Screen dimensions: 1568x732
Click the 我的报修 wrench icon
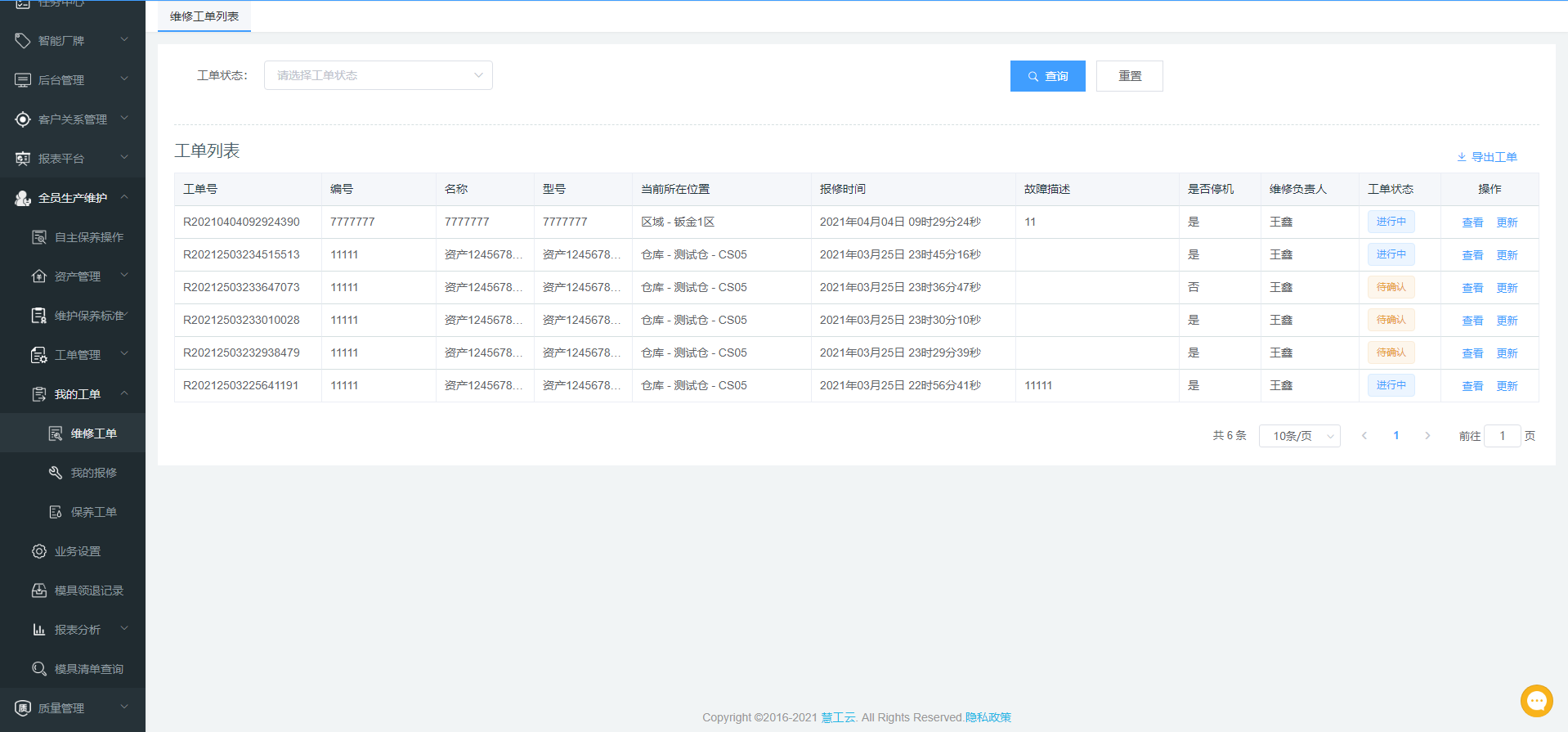click(x=56, y=473)
